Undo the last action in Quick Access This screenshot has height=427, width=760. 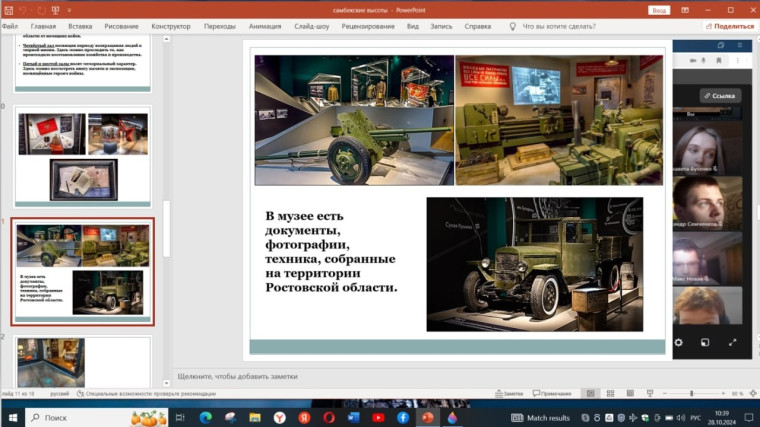[x=23, y=10]
